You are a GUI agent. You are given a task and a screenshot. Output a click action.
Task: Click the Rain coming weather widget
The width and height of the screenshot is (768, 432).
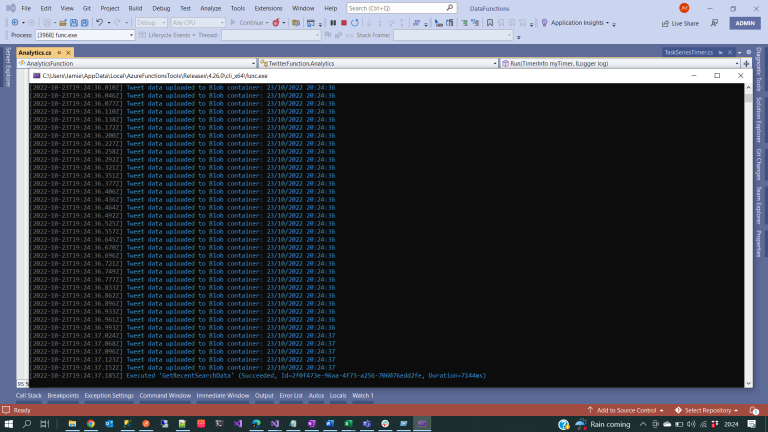click(603, 424)
